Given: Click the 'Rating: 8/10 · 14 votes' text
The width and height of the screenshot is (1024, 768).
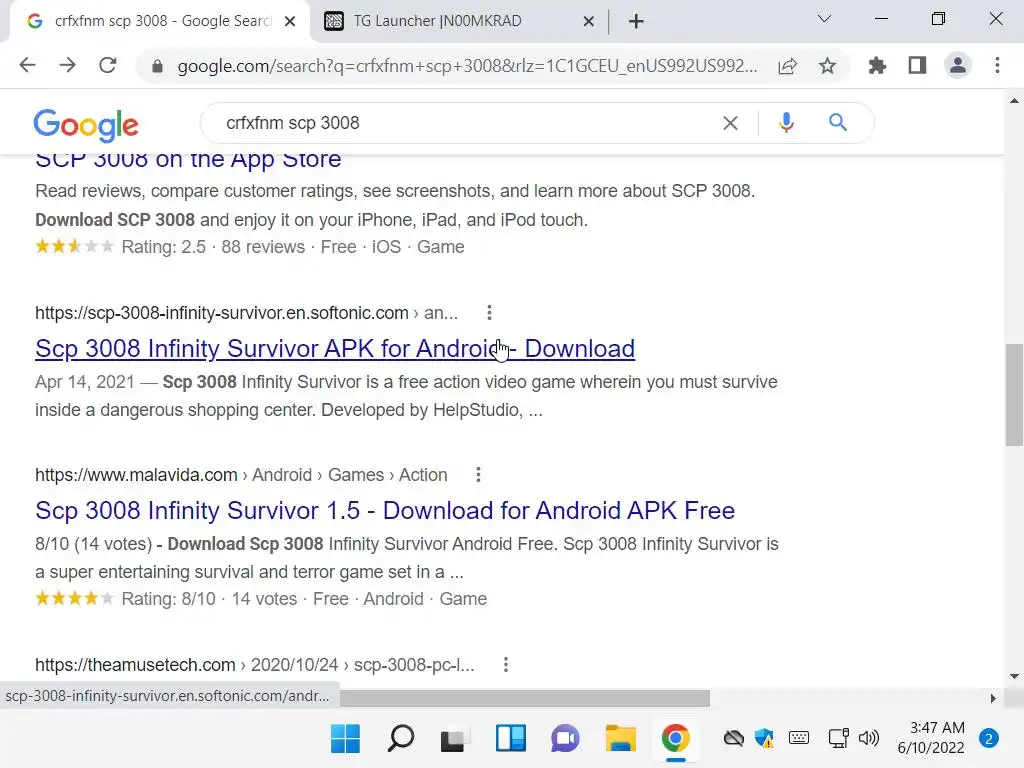Looking at the screenshot, I should point(209,599).
